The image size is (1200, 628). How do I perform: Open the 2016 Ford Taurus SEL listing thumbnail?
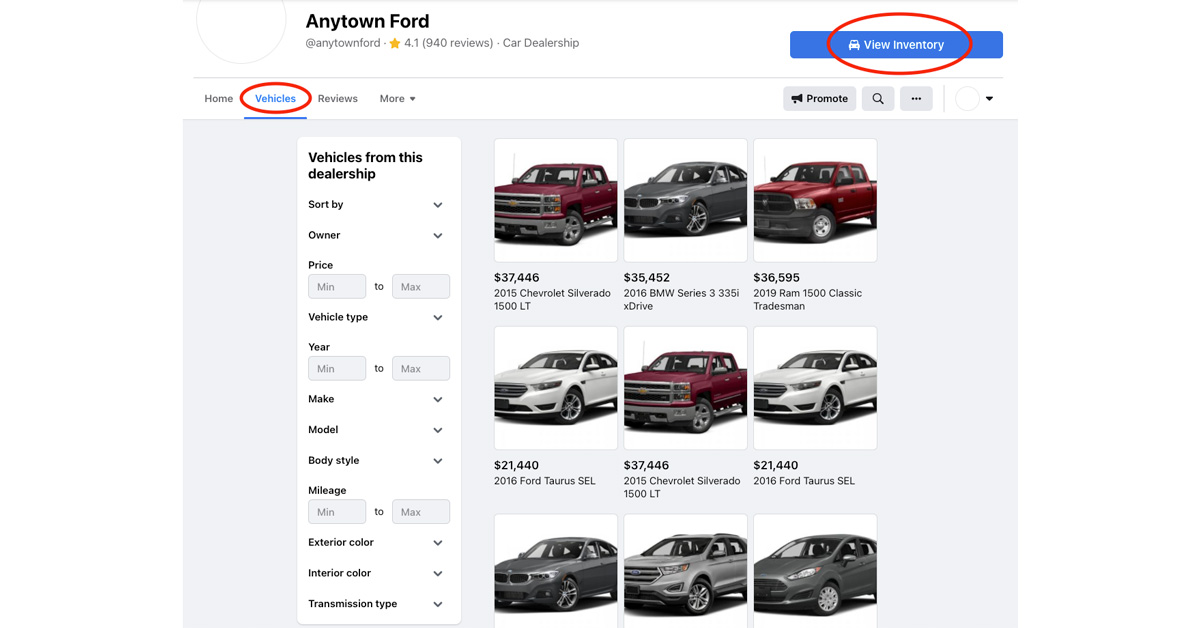click(555, 388)
